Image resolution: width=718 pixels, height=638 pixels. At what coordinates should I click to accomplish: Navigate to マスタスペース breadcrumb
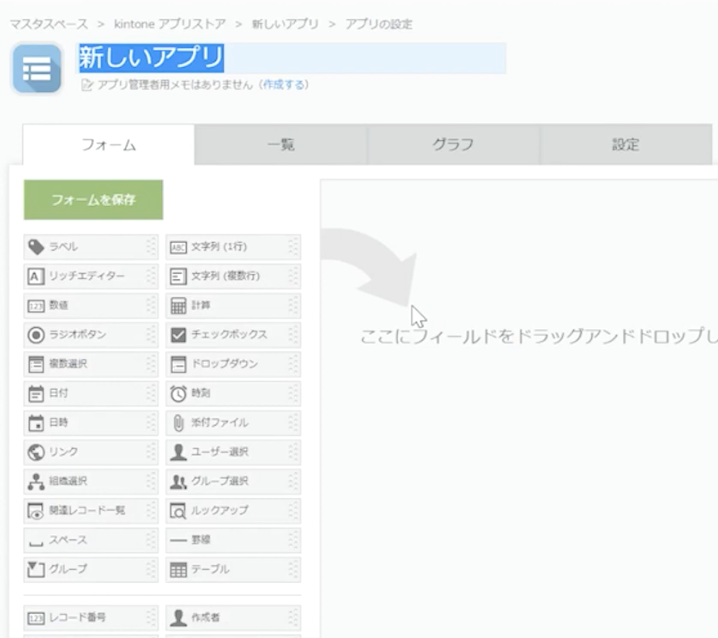click(x=49, y=24)
